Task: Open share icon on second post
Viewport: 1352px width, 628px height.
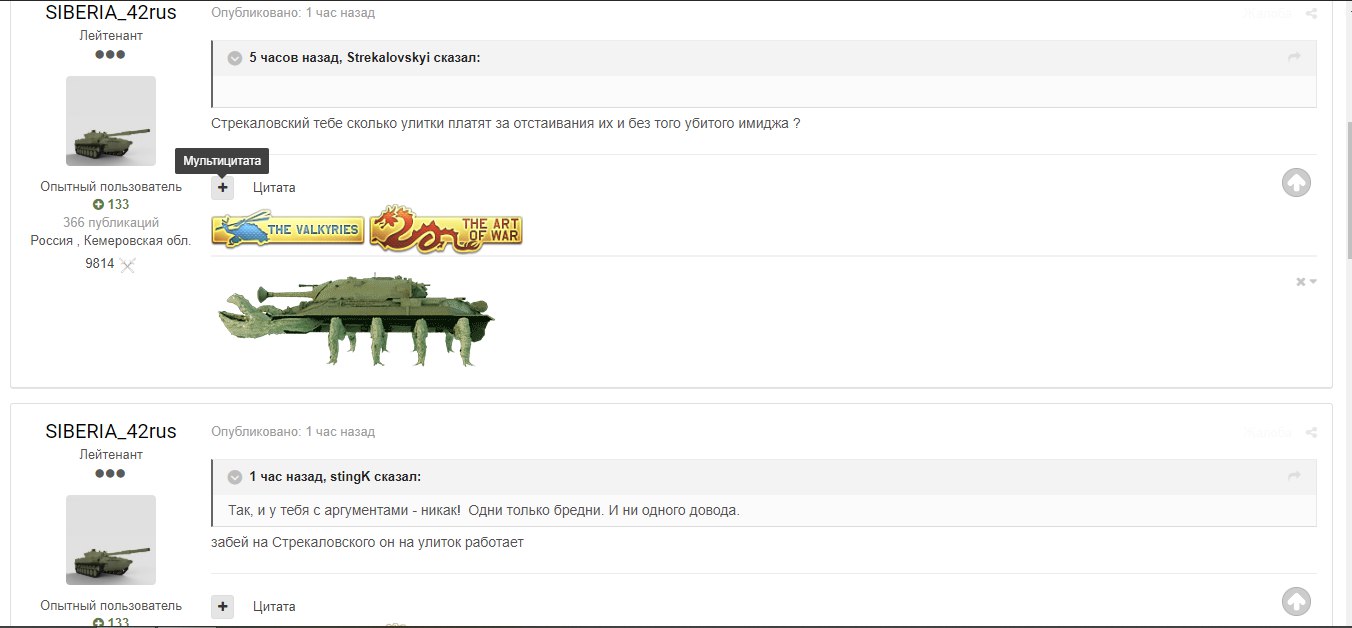Action: click(1311, 433)
